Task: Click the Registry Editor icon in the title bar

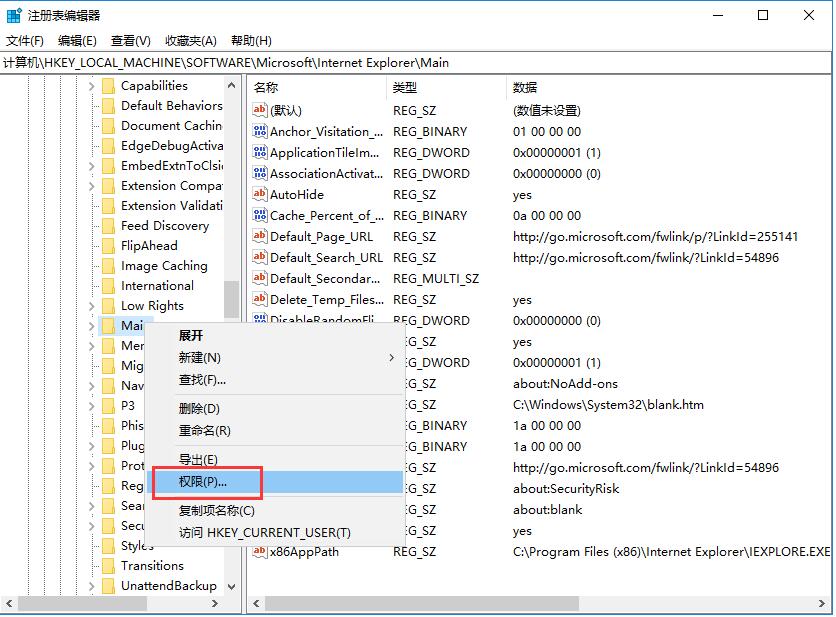Action: [x=14, y=14]
